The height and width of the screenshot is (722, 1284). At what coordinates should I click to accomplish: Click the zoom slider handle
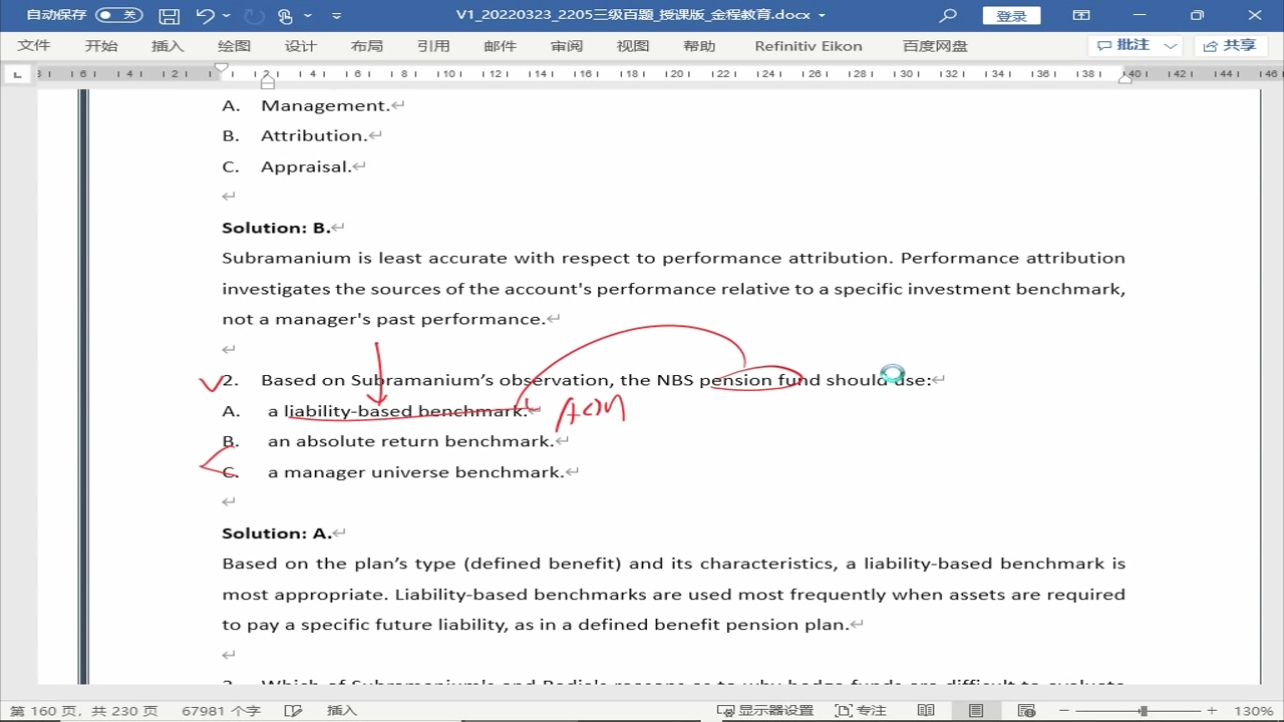(x=1143, y=710)
